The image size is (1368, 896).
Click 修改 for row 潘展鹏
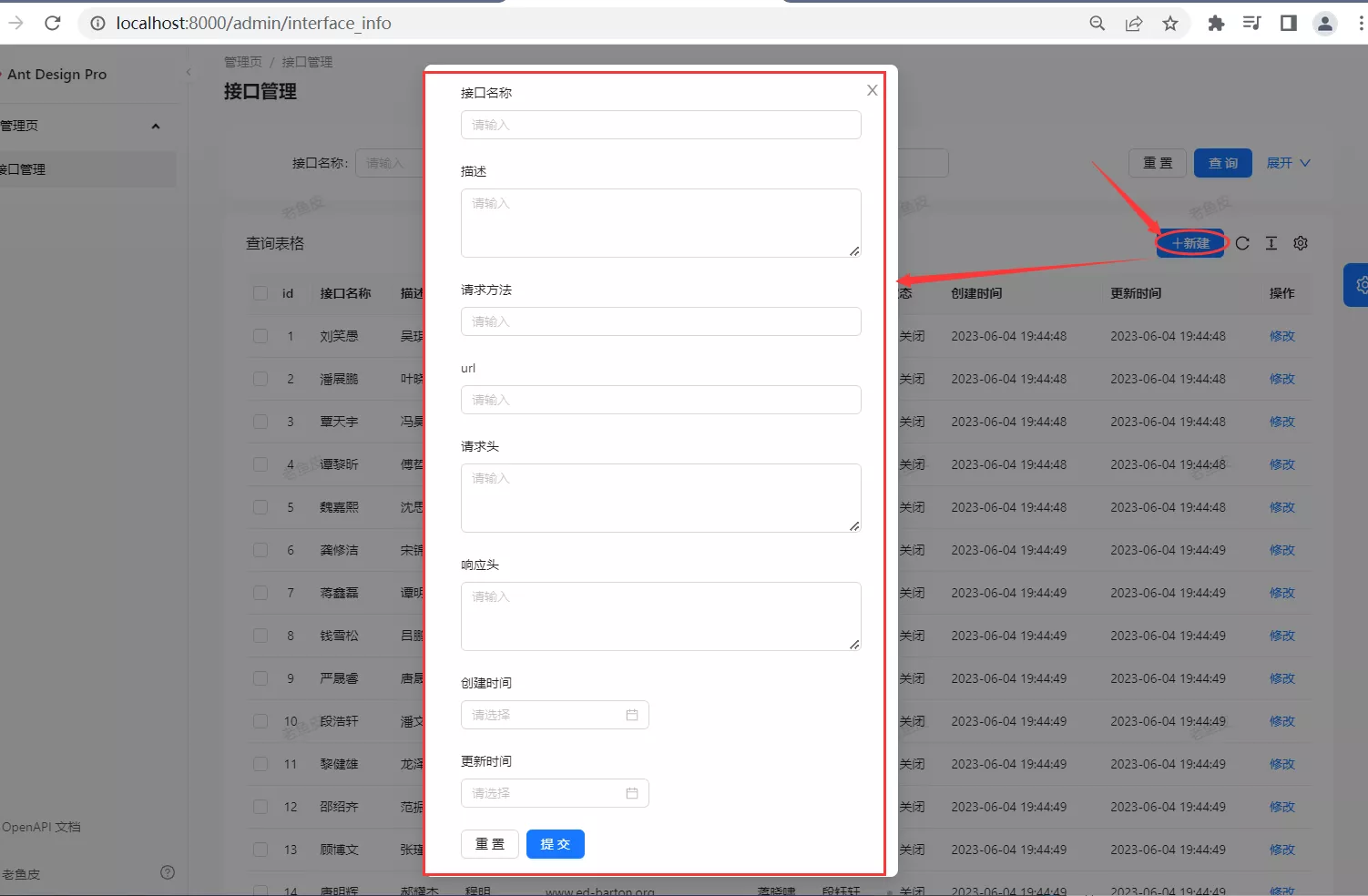tap(1282, 379)
